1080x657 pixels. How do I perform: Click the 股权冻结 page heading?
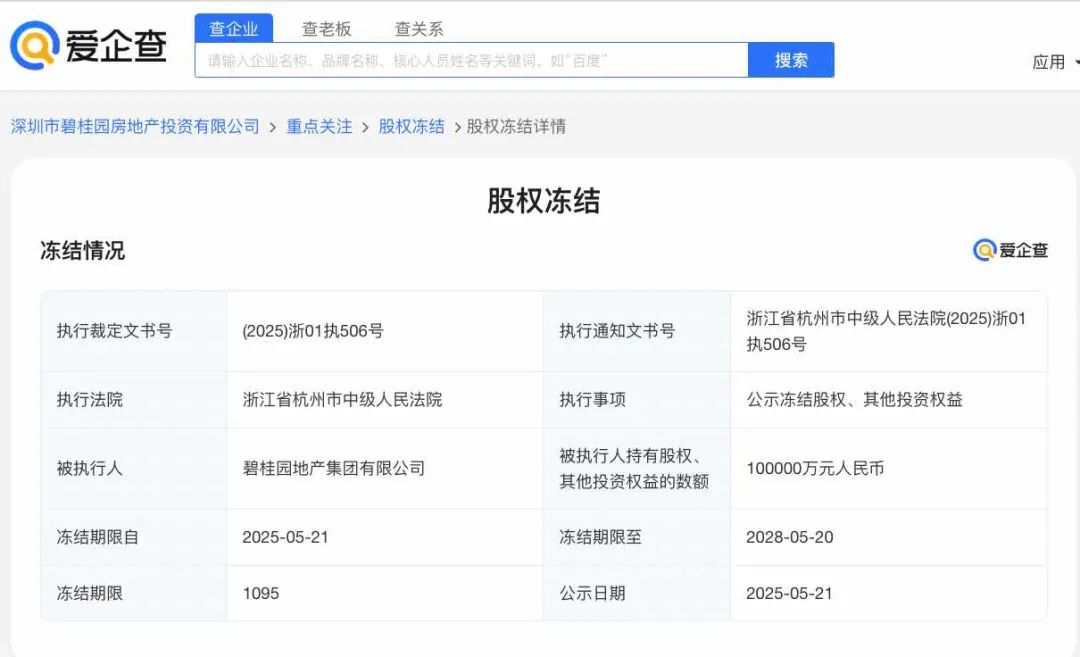543,200
